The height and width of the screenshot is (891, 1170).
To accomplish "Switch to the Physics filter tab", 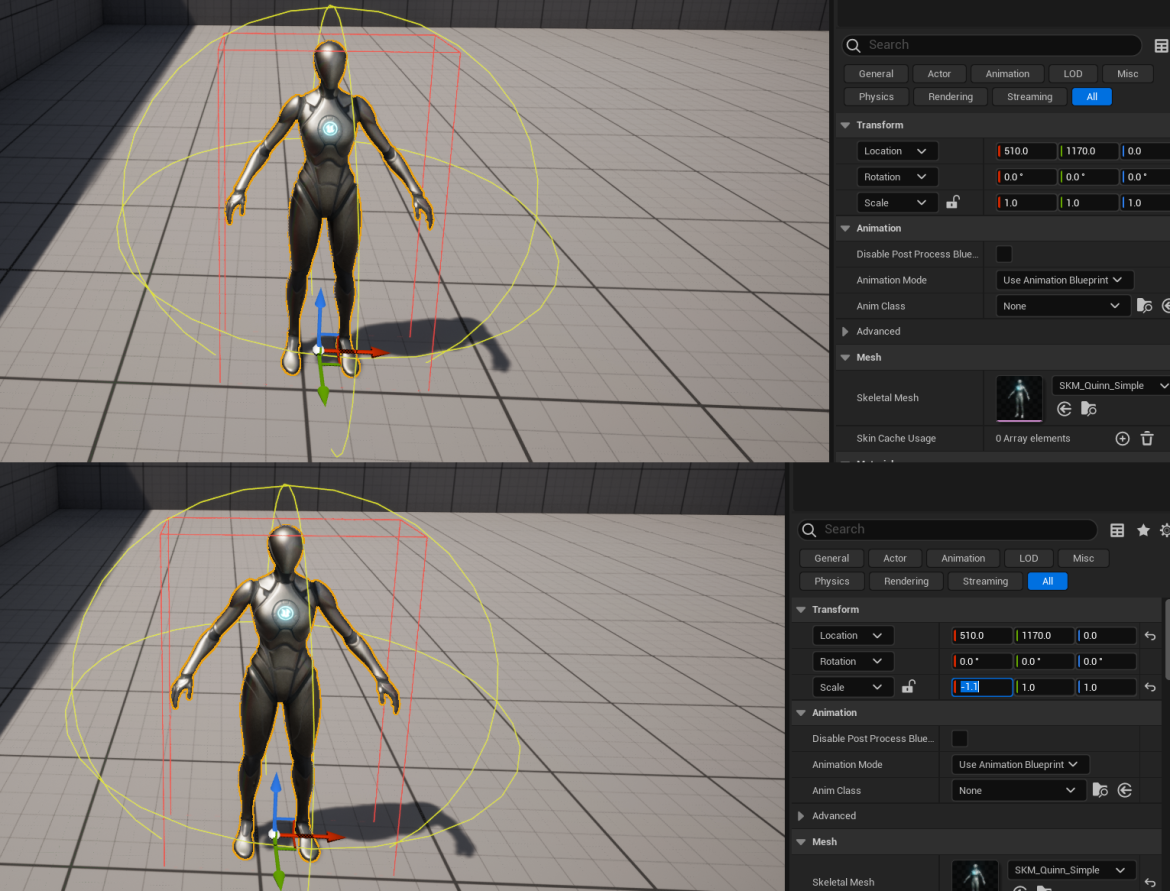I will point(876,96).
